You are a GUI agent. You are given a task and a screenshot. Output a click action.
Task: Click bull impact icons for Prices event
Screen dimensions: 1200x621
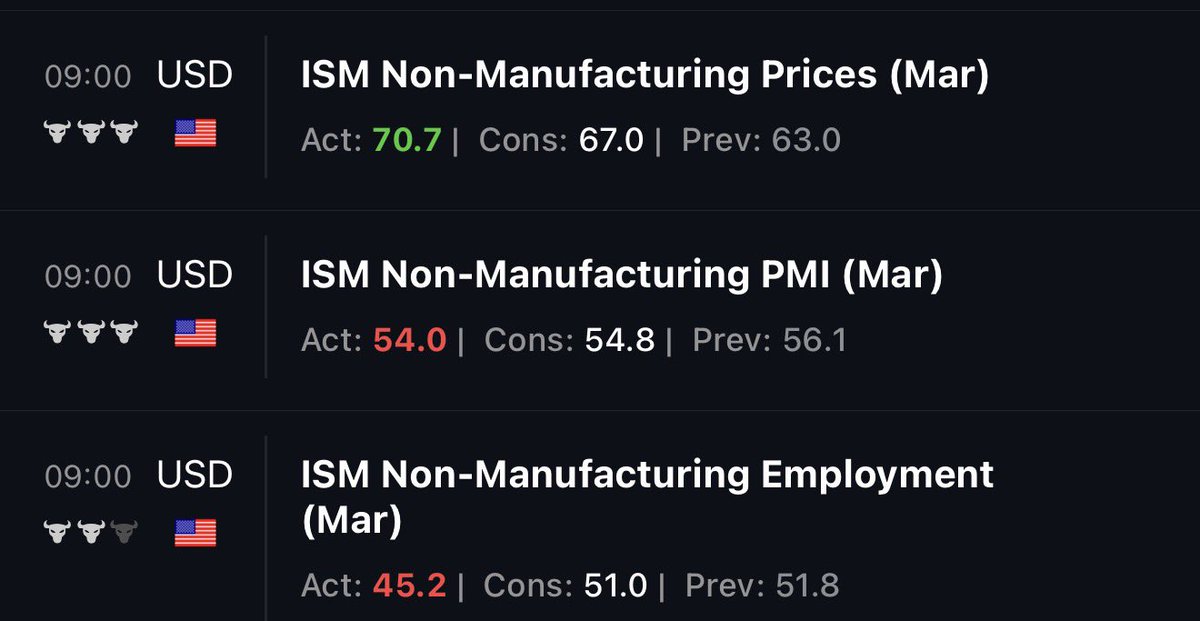(x=91, y=132)
